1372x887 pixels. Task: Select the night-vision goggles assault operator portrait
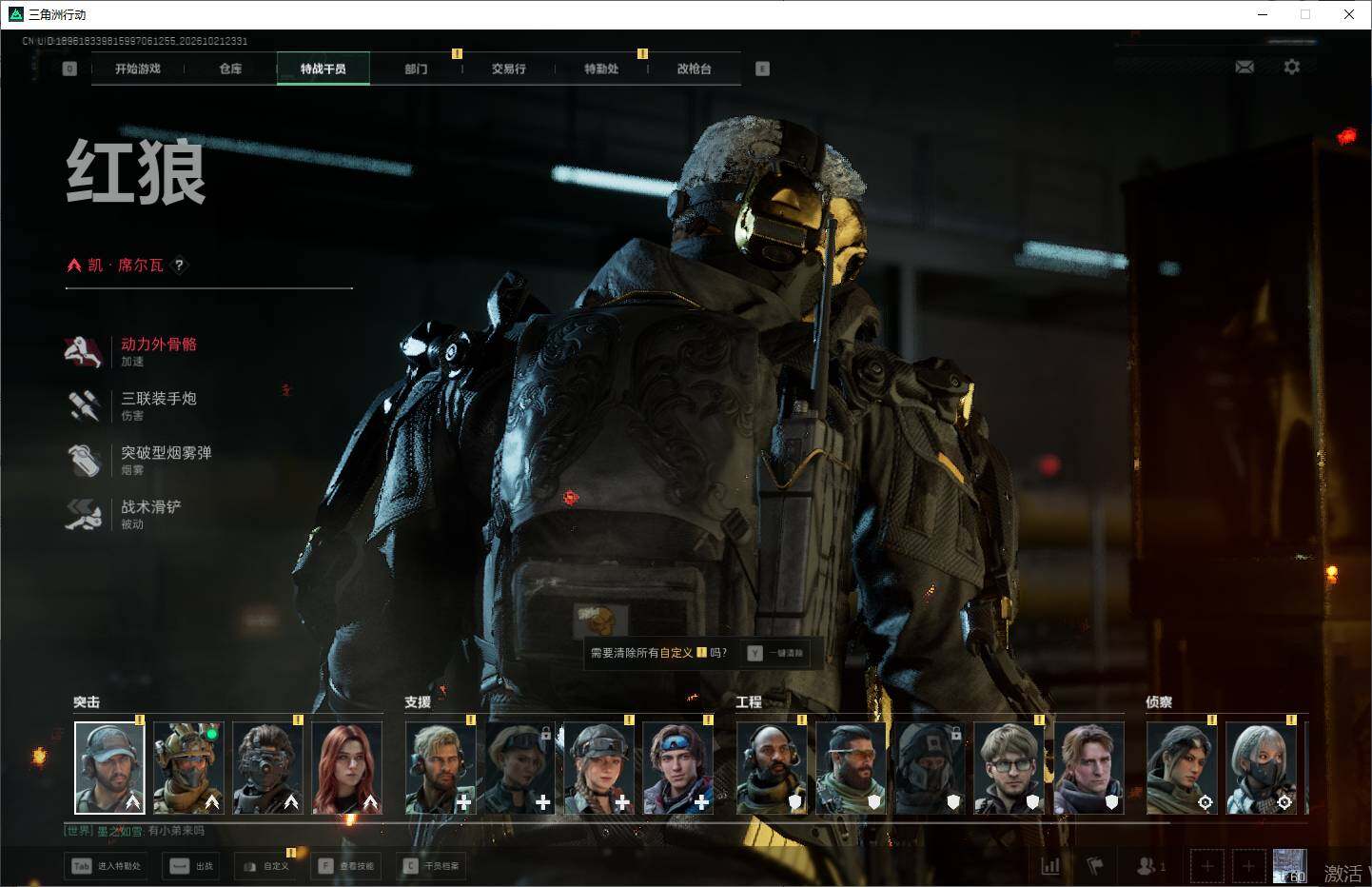(x=268, y=768)
